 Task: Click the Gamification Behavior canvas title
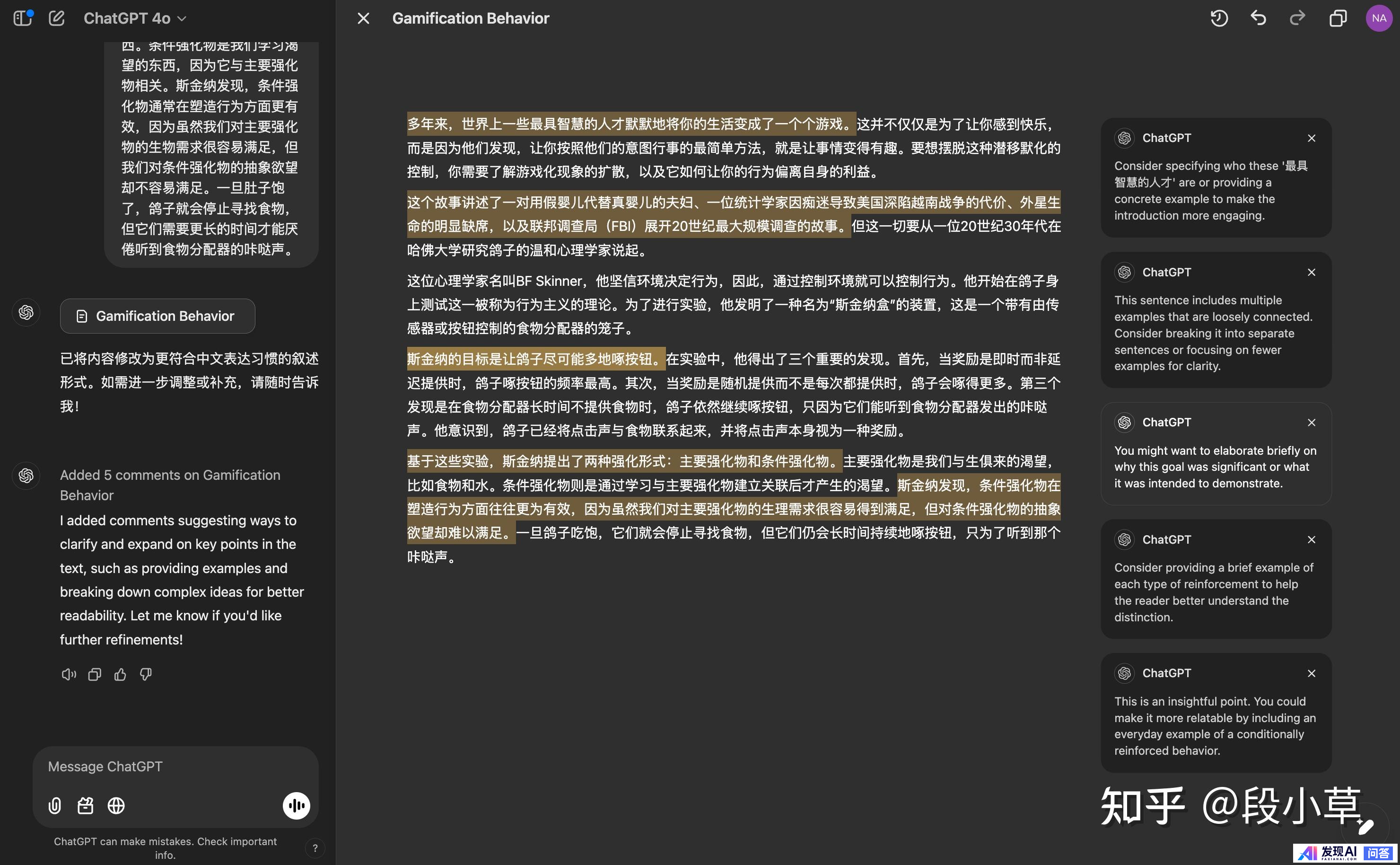471,18
